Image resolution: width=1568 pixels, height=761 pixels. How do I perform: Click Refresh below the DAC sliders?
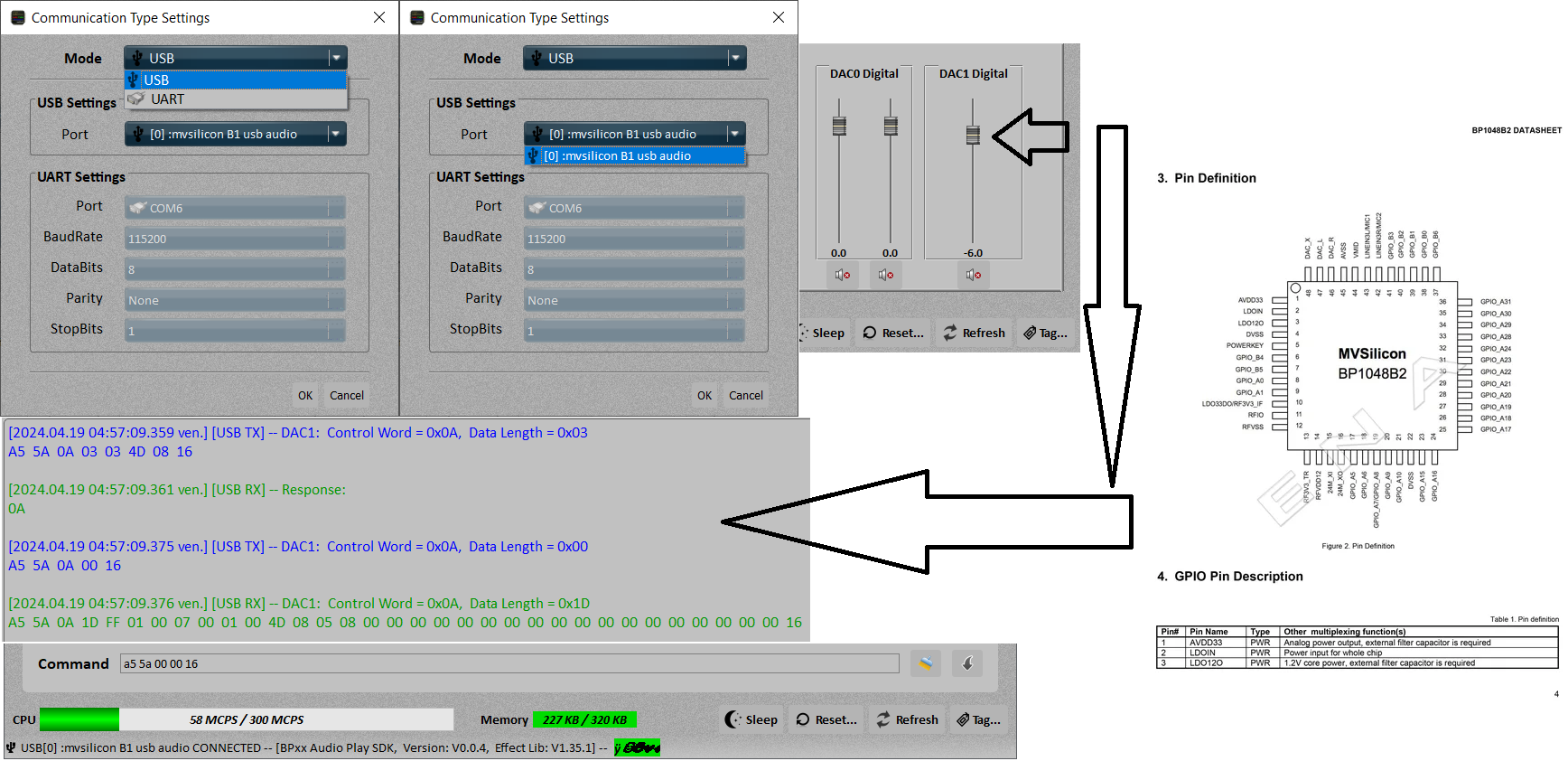pyautogui.click(x=974, y=333)
